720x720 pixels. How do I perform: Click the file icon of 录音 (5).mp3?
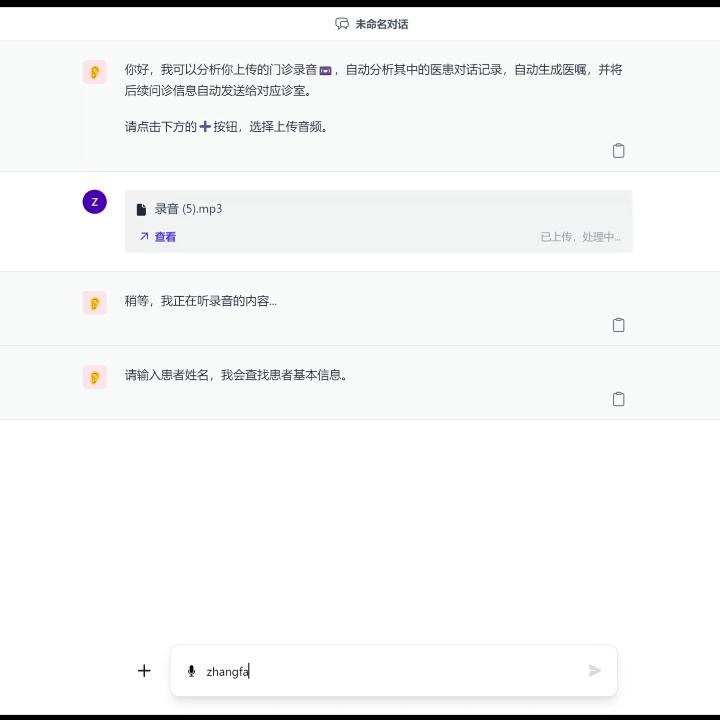[x=141, y=209]
